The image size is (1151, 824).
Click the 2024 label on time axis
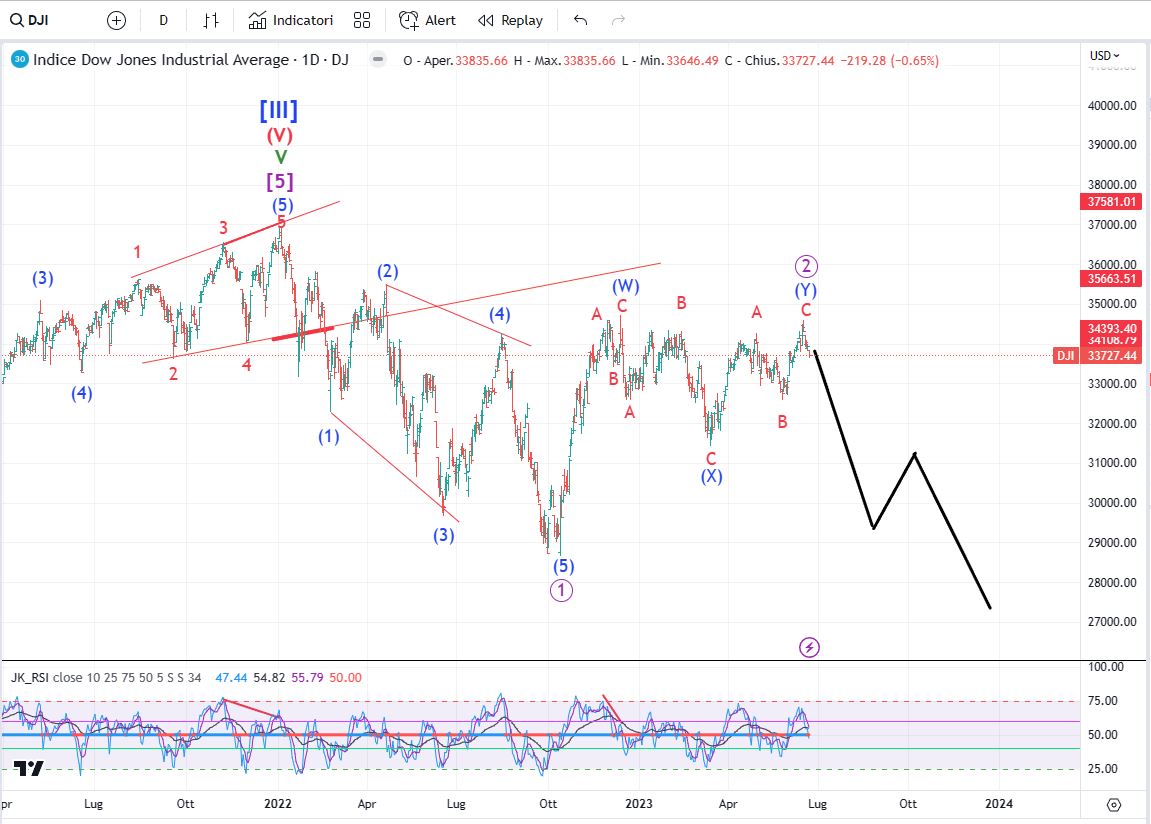coord(999,803)
